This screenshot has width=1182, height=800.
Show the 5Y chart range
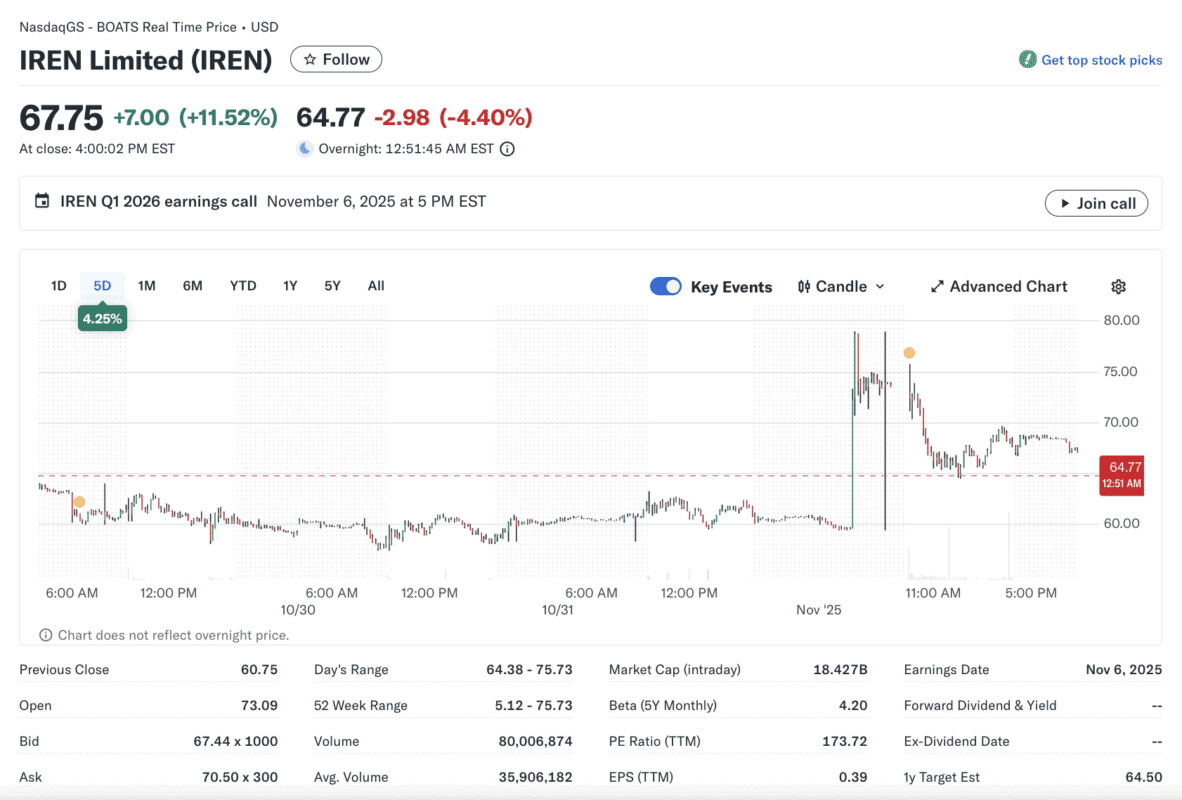(x=332, y=286)
